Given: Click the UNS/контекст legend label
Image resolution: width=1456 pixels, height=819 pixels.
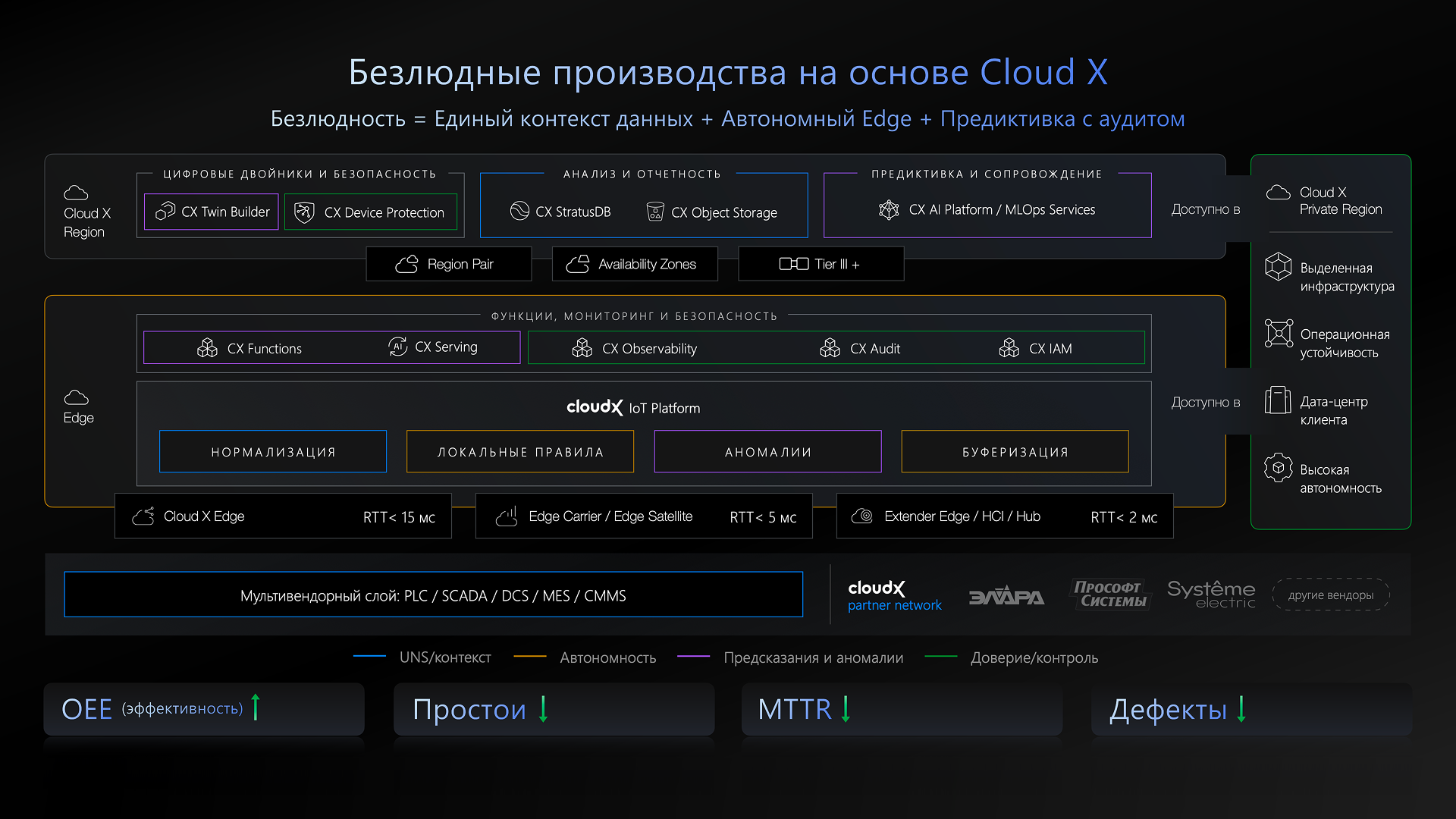Looking at the screenshot, I should tap(445, 657).
